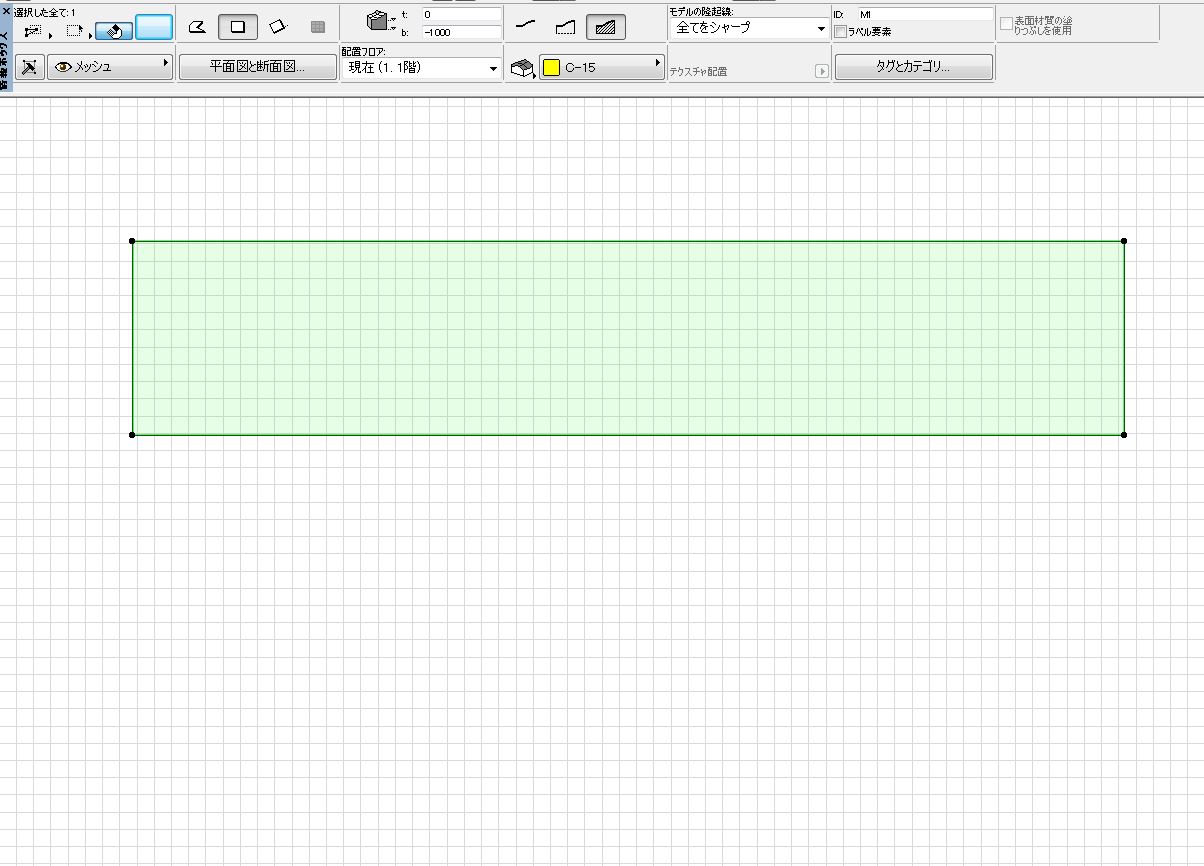1204x866 pixels.
Task: Select mesh with skirt structure icon
Action: click(565, 27)
